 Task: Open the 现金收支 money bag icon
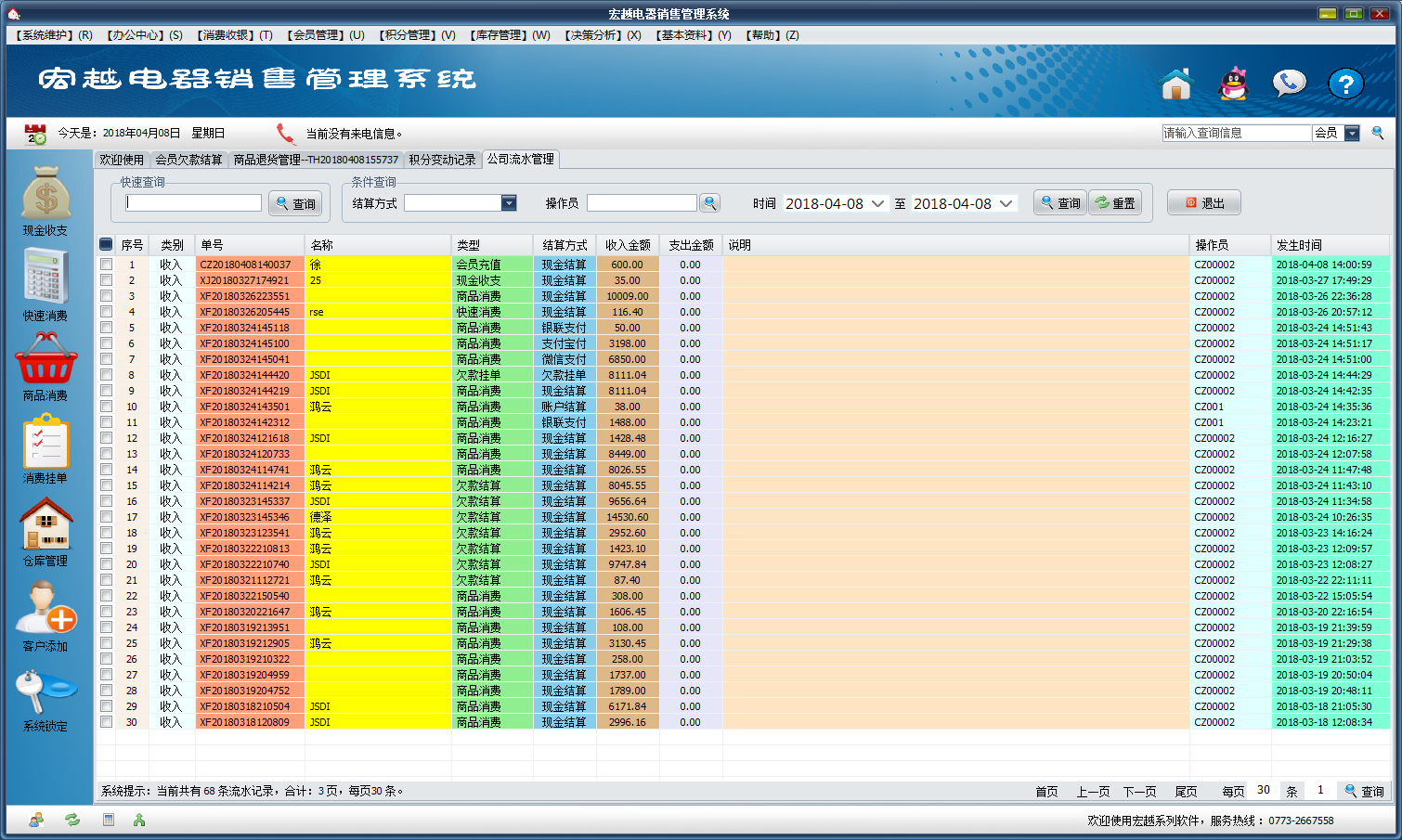(x=45, y=193)
